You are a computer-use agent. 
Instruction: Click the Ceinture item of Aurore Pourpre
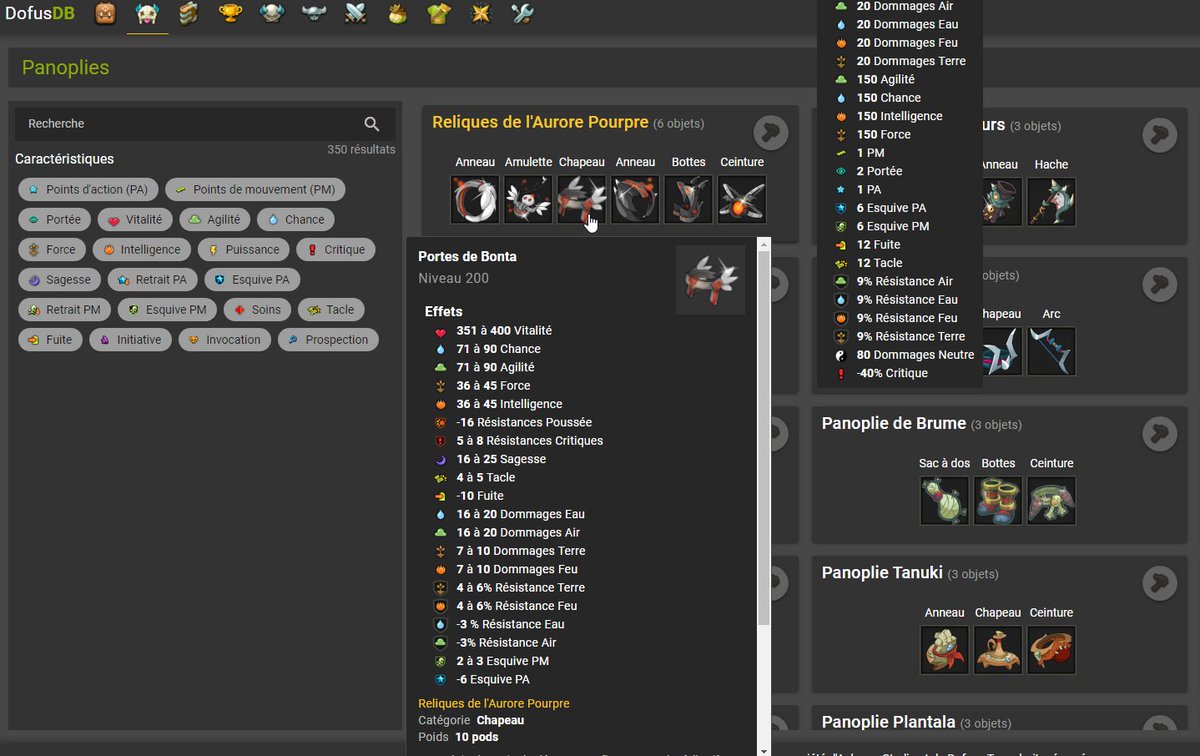[x=742, y=200]
